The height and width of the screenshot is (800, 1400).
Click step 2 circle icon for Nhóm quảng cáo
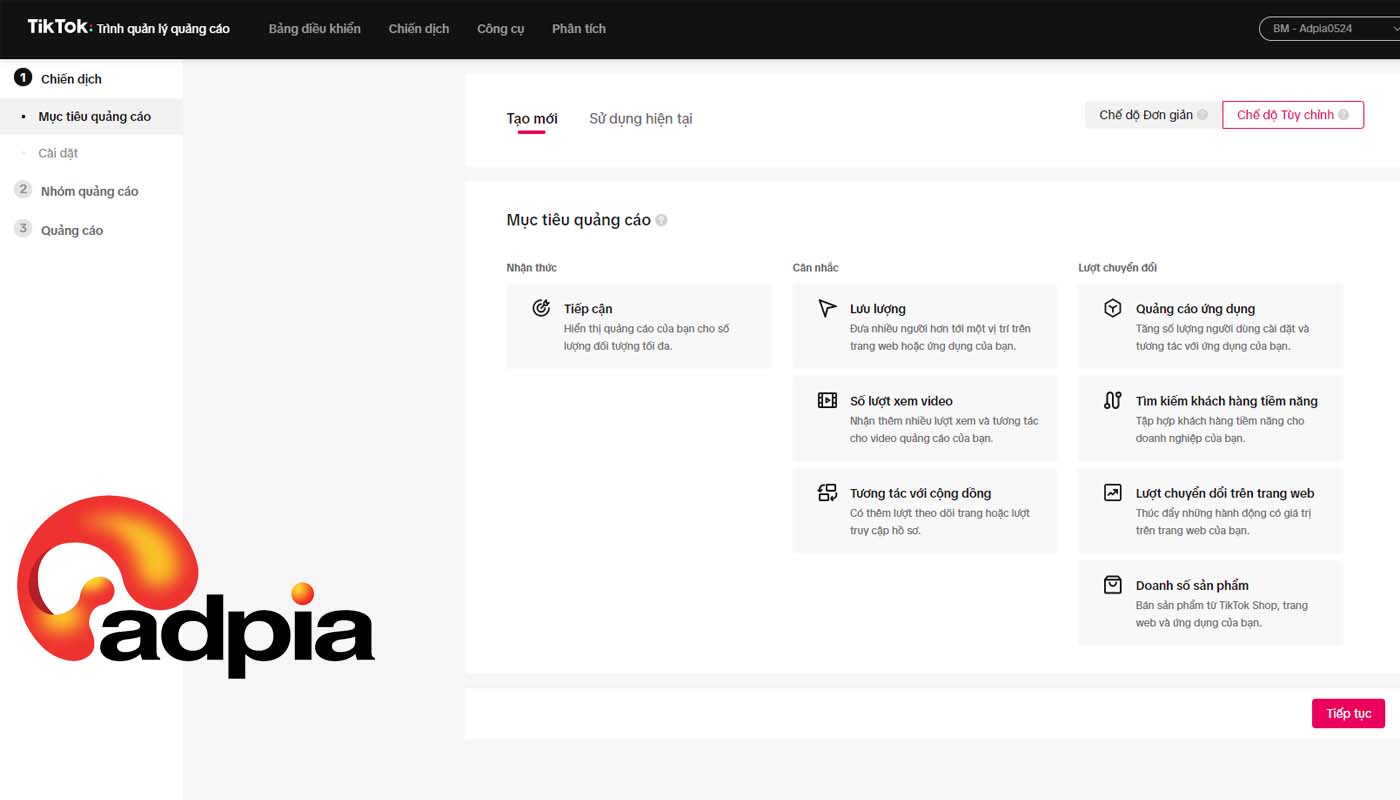pos(23,189)
